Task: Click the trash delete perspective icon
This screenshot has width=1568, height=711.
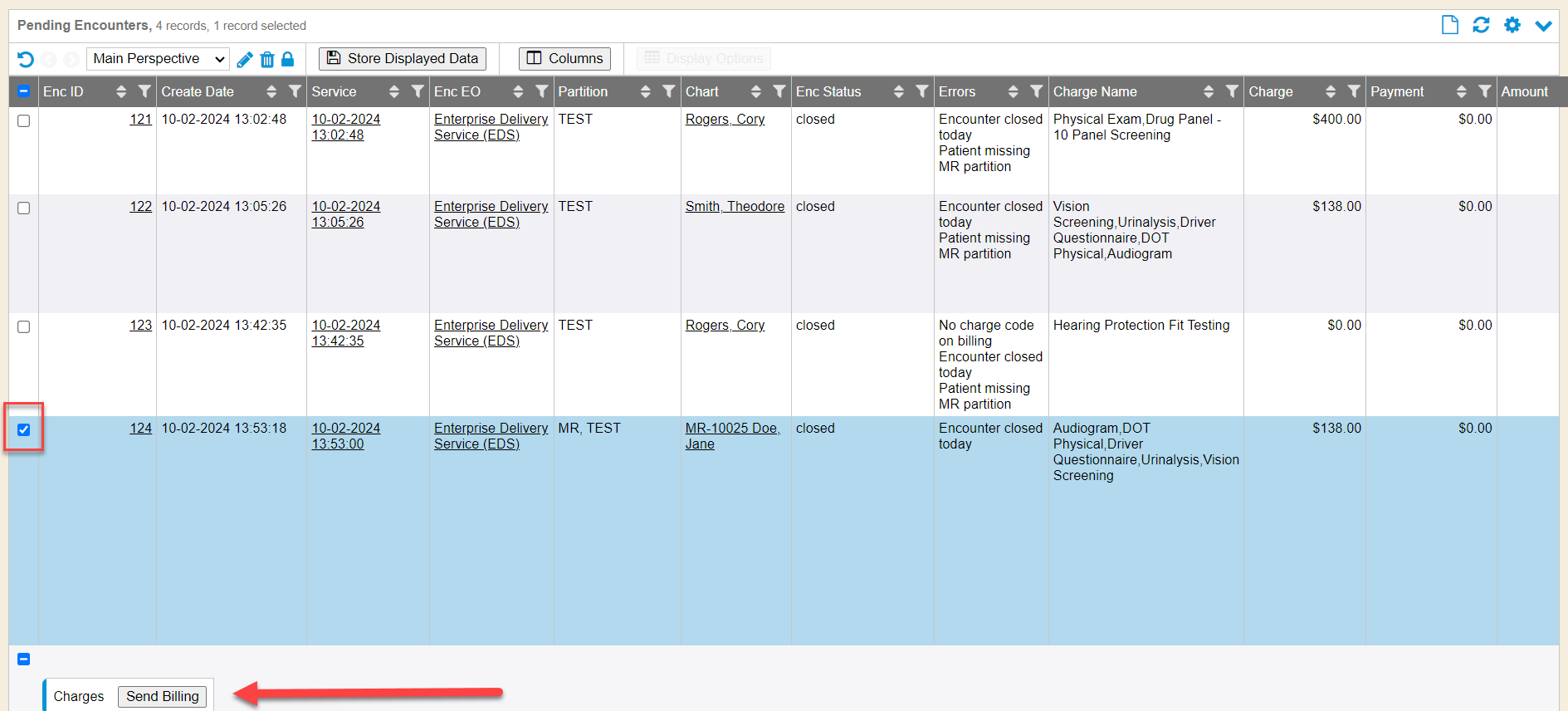Action: 267,59
